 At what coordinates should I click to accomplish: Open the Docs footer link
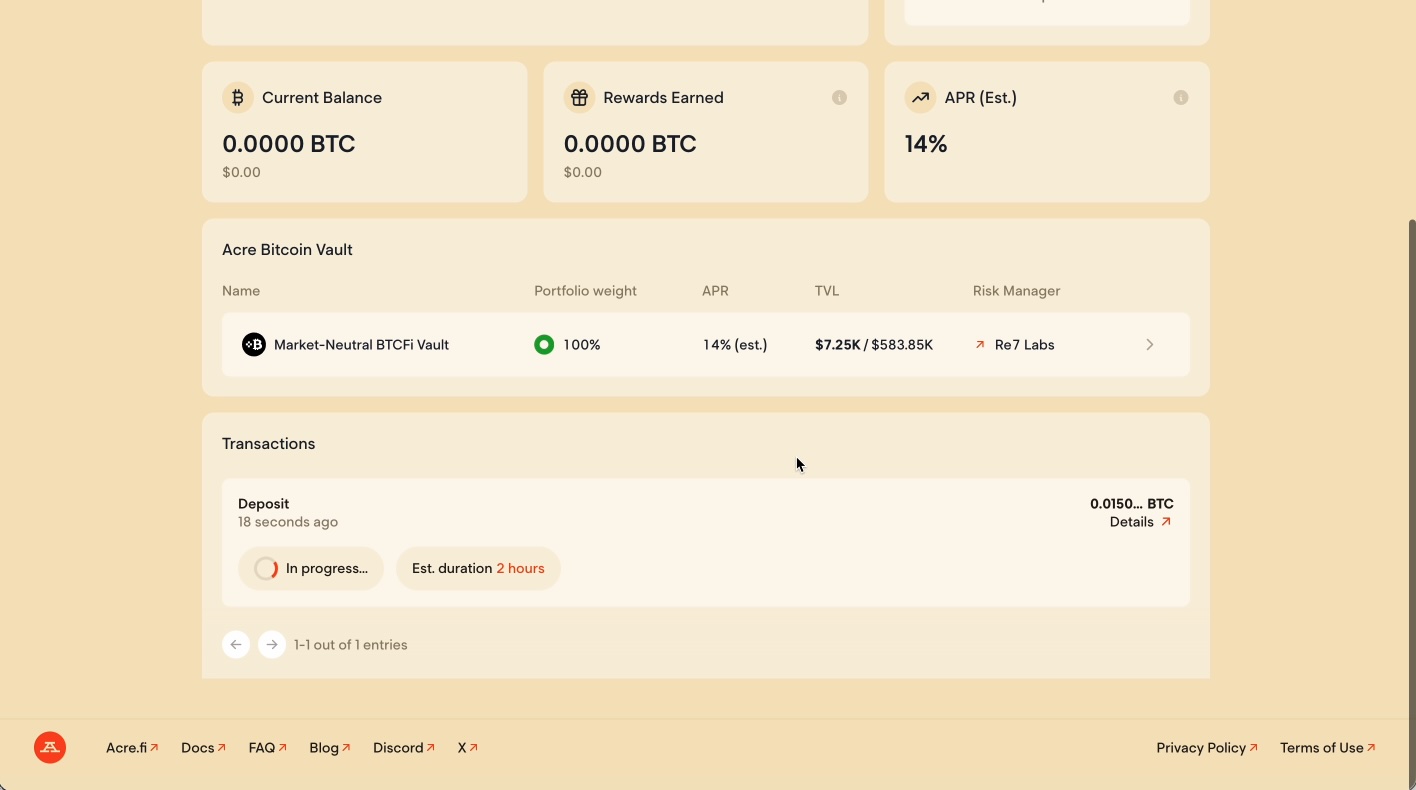(x=203, y=748)
